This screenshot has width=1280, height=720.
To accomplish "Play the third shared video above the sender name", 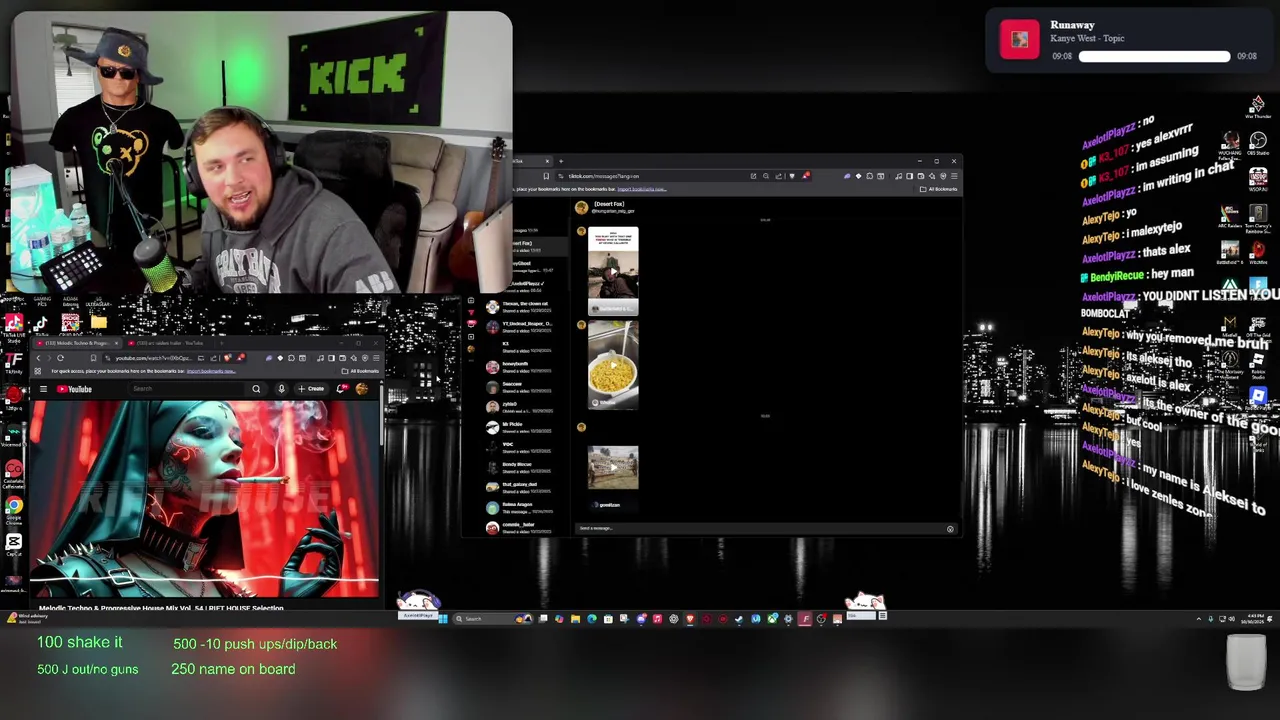I will 613,467.
